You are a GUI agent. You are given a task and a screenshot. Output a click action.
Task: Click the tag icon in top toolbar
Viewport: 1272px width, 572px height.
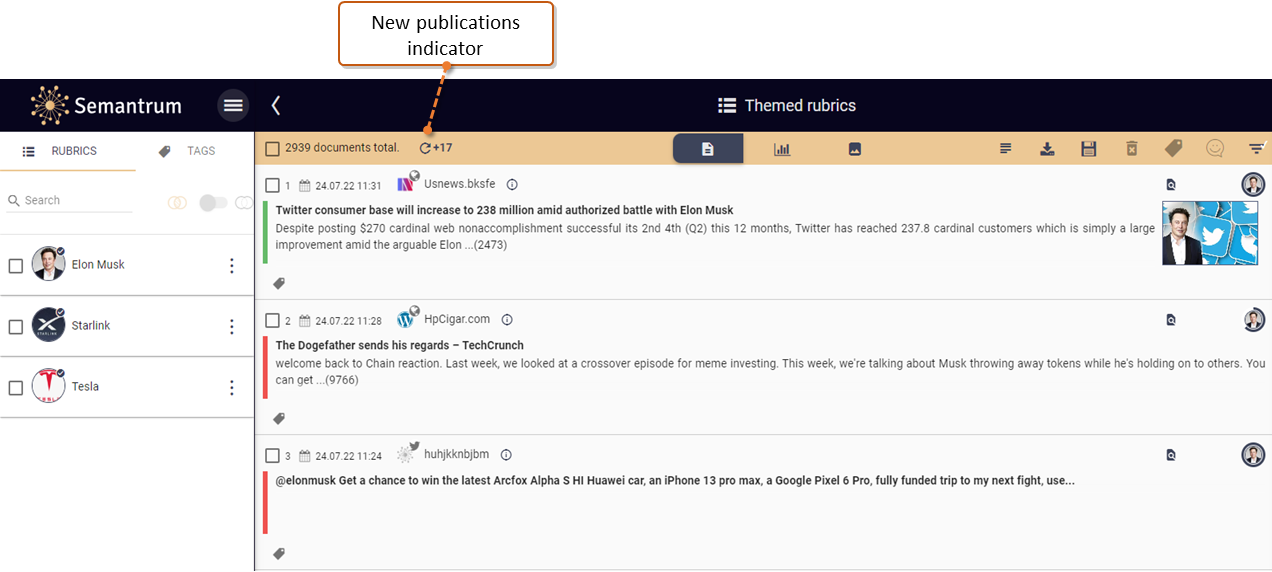1173,149
